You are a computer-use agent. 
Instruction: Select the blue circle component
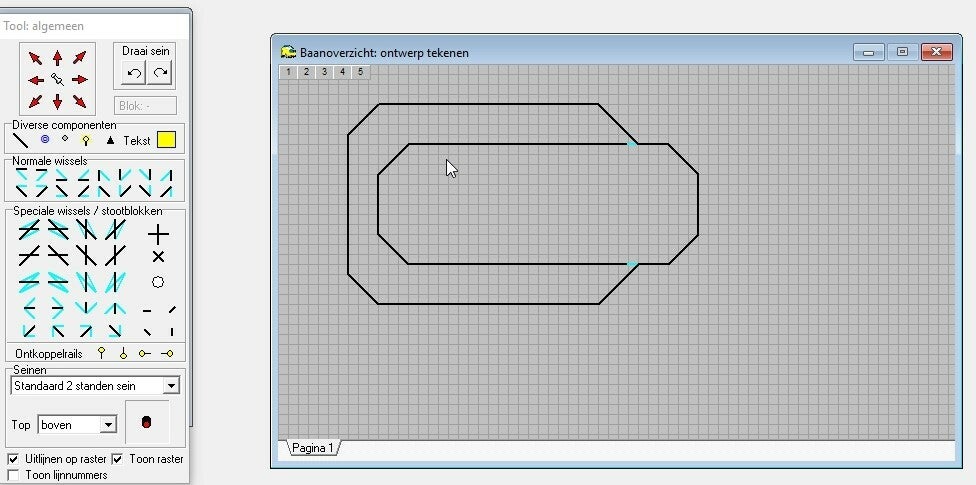pyautogui.click(x=44, y=139)
